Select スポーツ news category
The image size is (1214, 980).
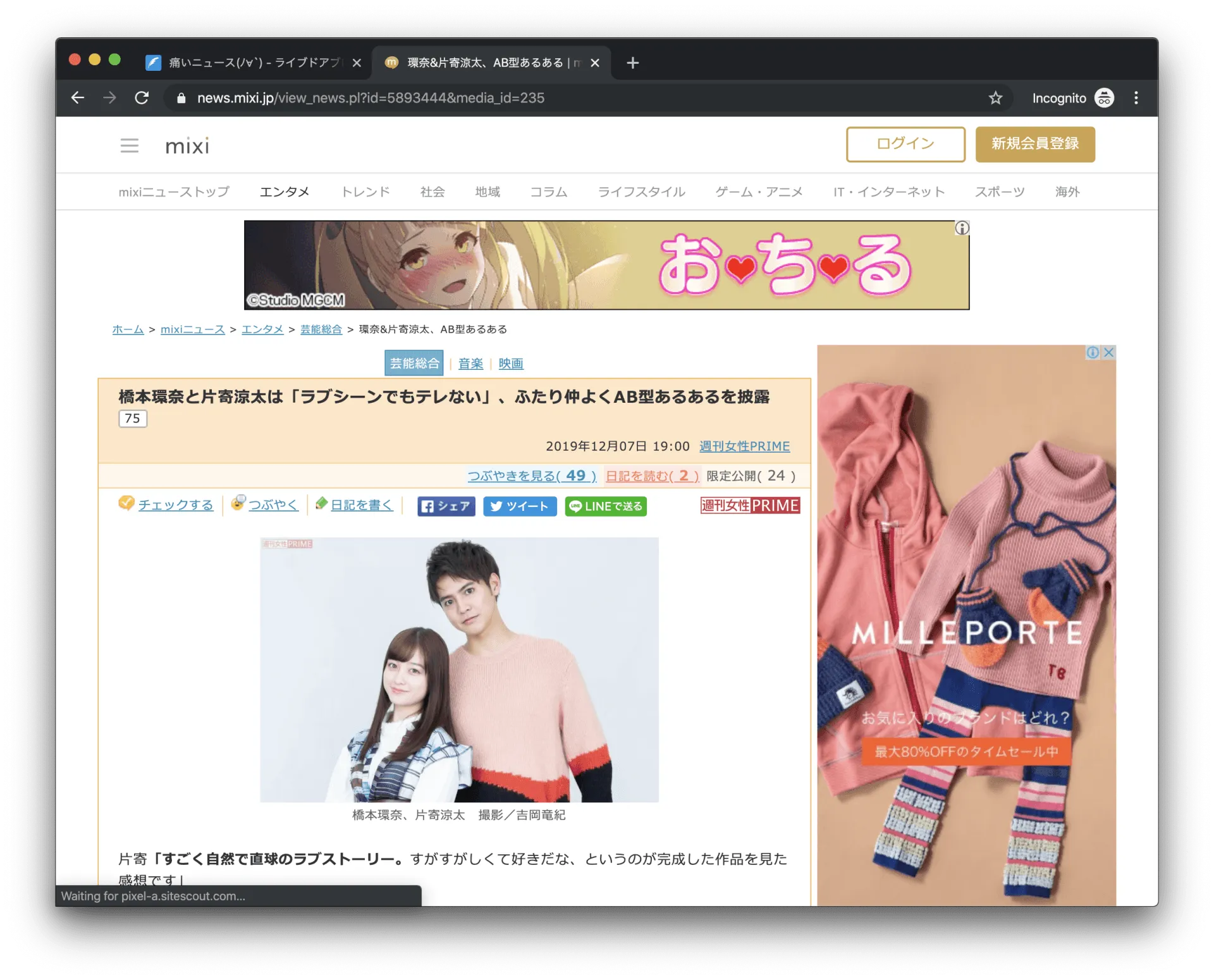(x=999, y=192)
